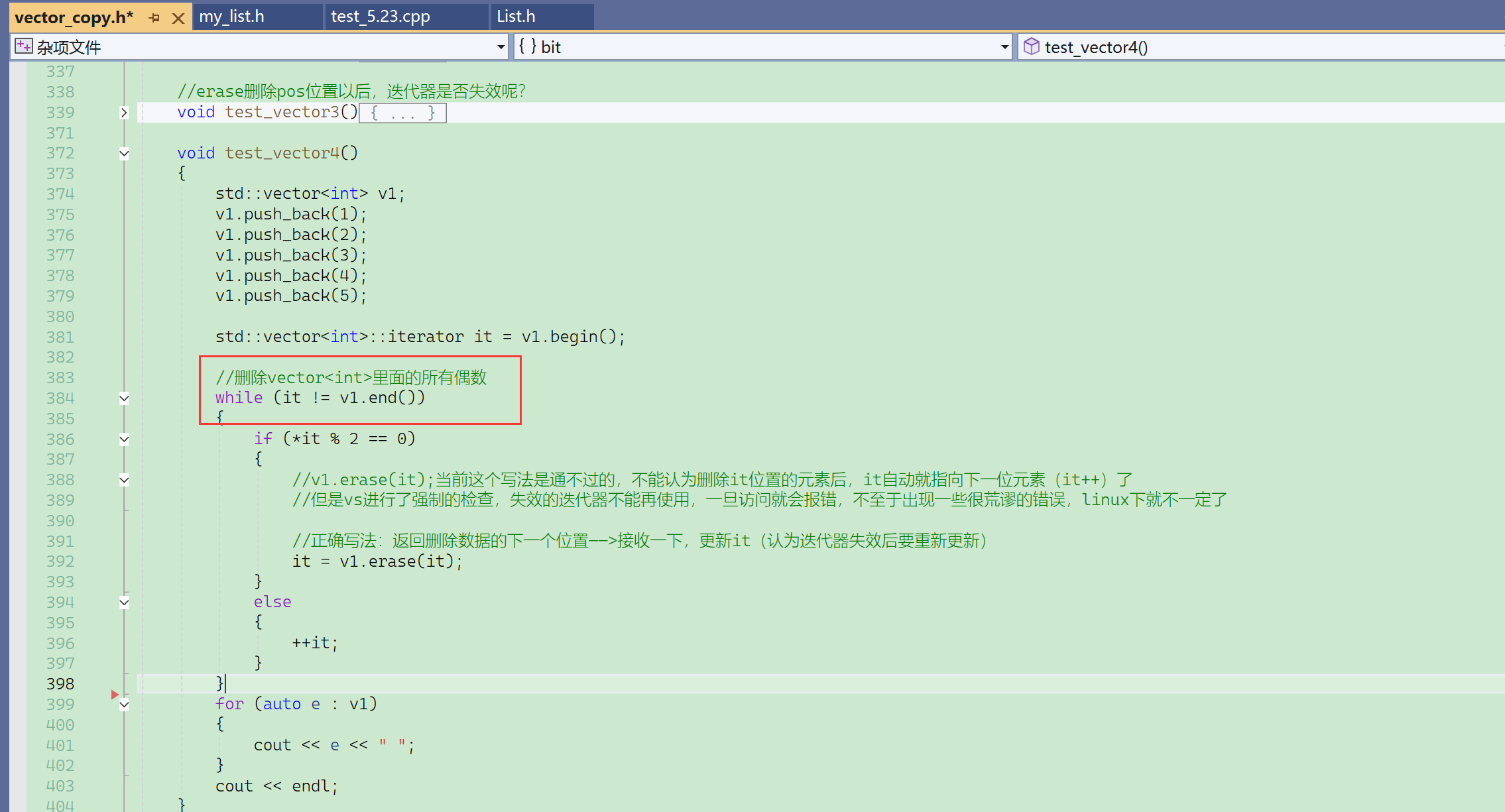Screen dimensions: 1505x812
Task: Collapse the if (*it % 2 == 0) block
Action: [124, 439]
